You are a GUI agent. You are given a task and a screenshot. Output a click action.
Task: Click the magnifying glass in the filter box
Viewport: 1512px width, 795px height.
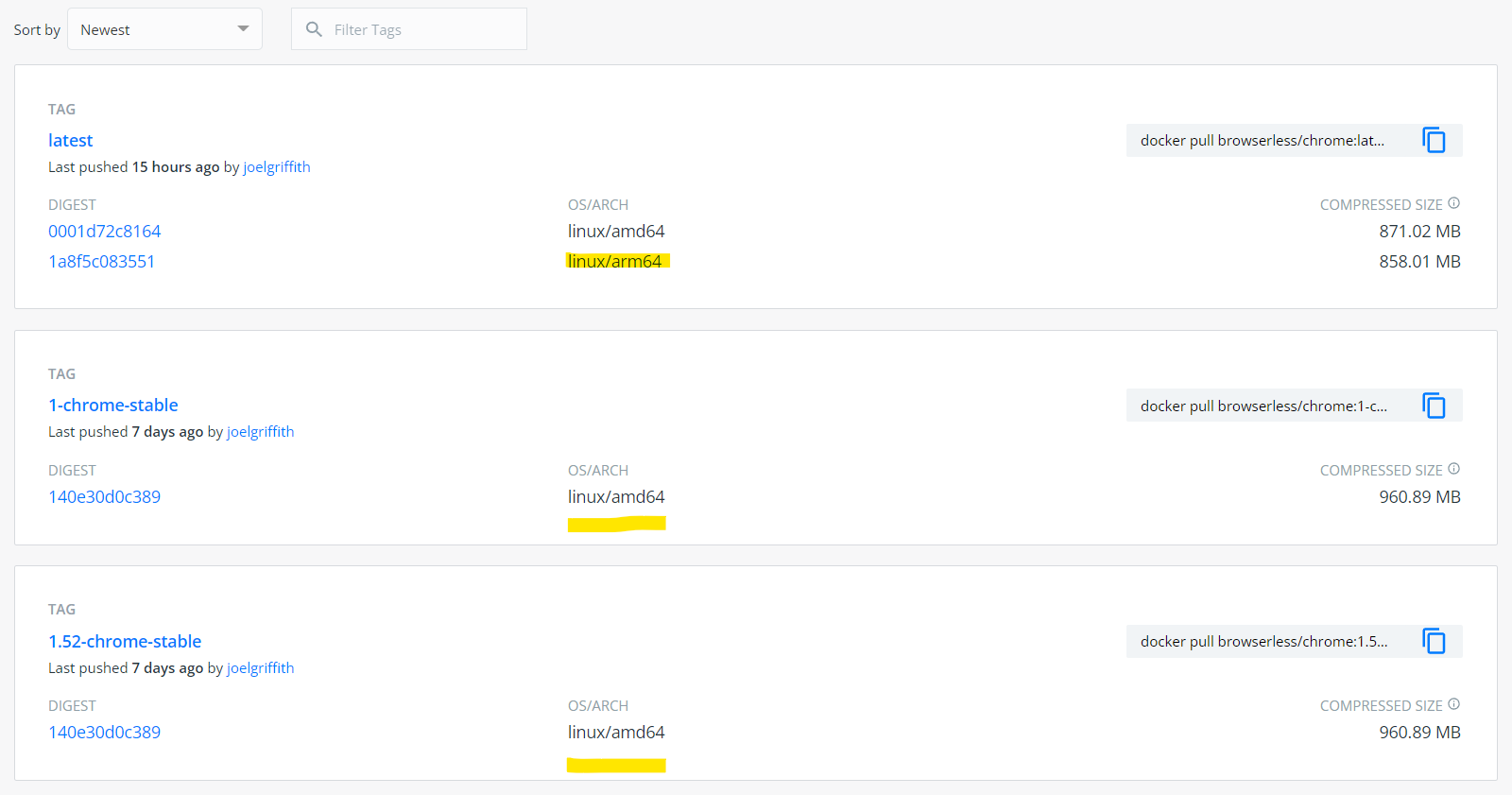(x=313, y=29)
